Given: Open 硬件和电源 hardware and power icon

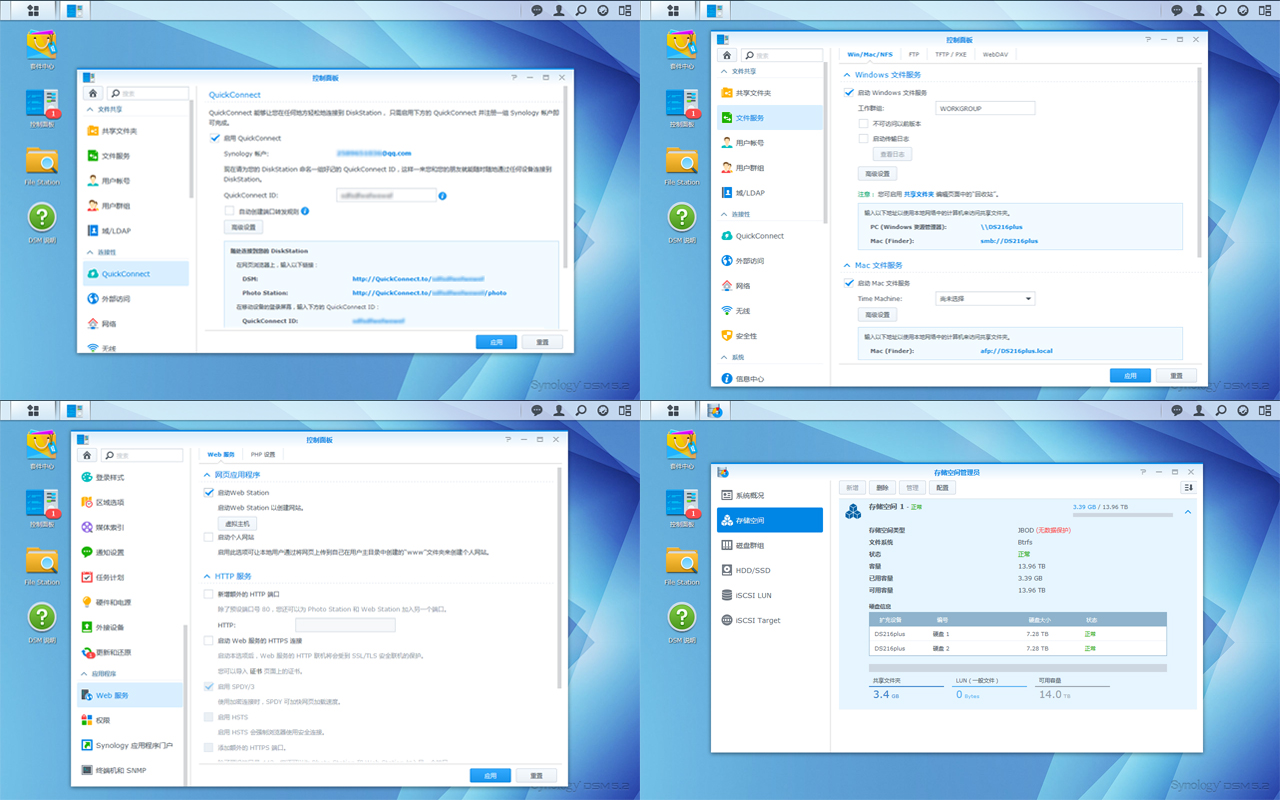Looking at the screenshot, I should click(x=87, y=602).
